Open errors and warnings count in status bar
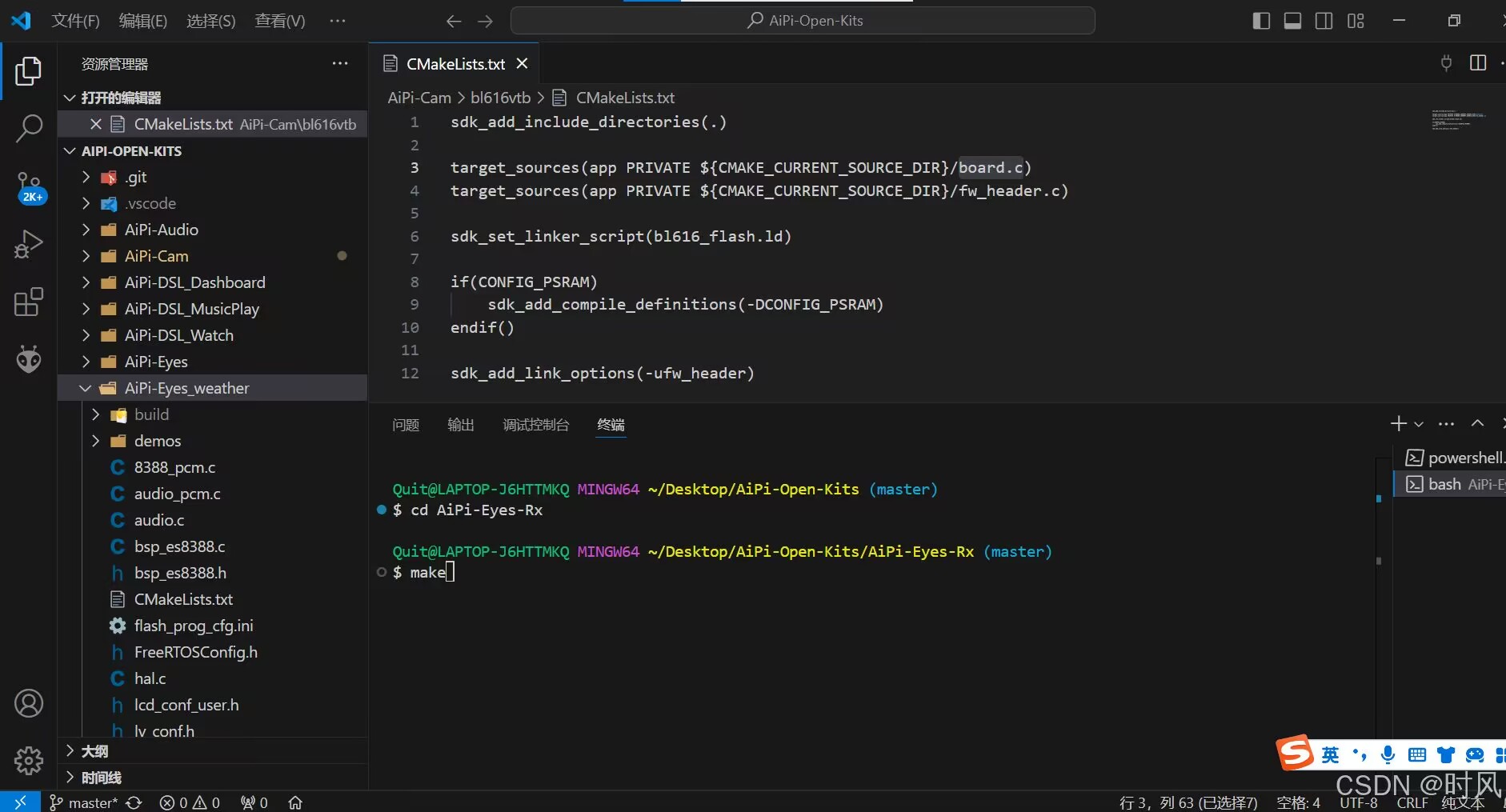Screen dimensions: 1506x812 pos(190,802)
